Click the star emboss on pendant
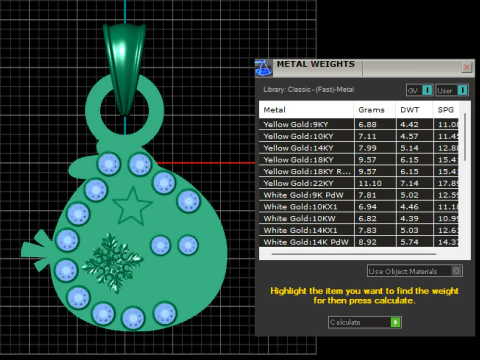Screen dimensions: 480x360 132,206
